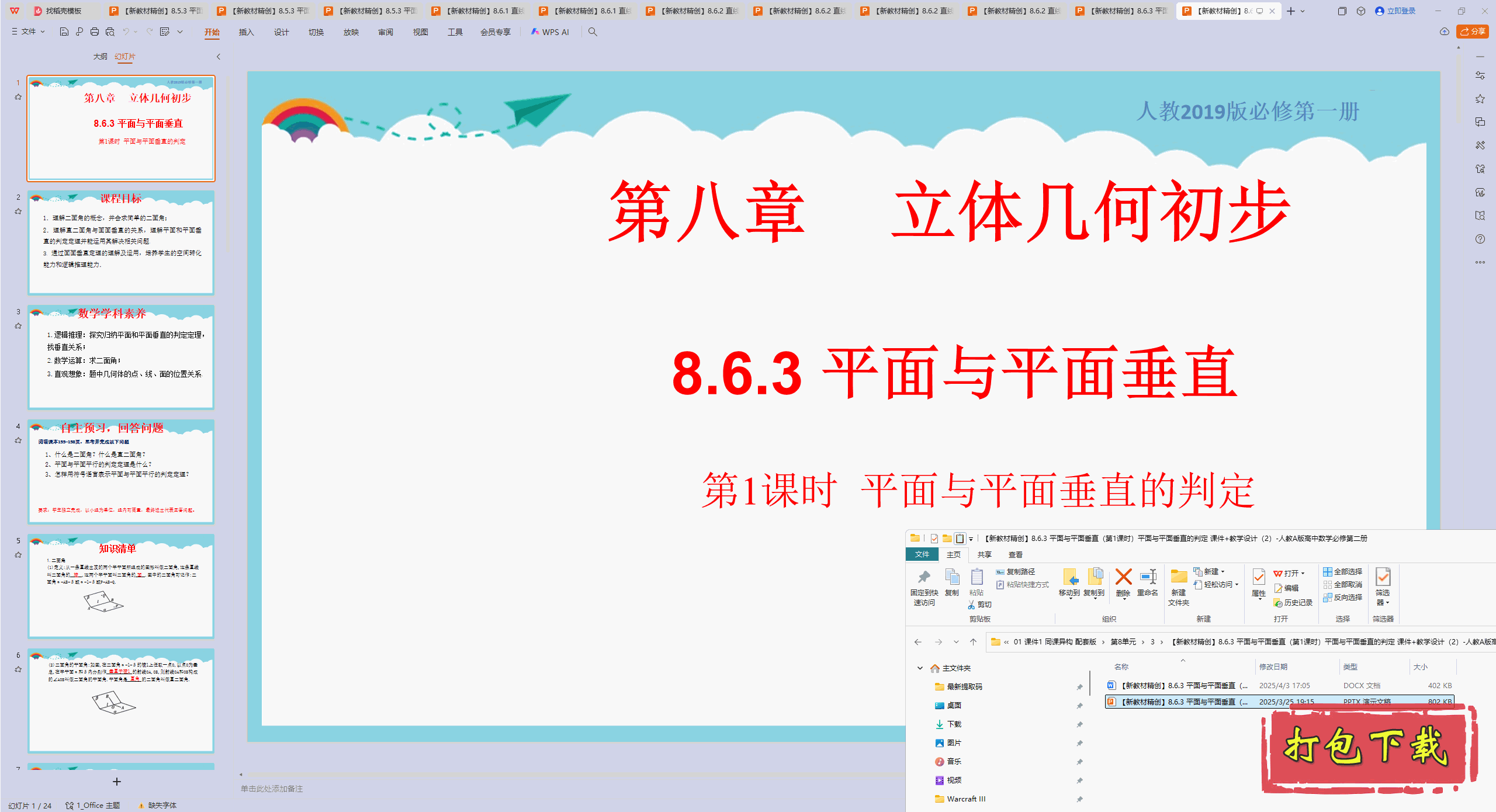Click the 立即登录 login link

pos(1395,11)
